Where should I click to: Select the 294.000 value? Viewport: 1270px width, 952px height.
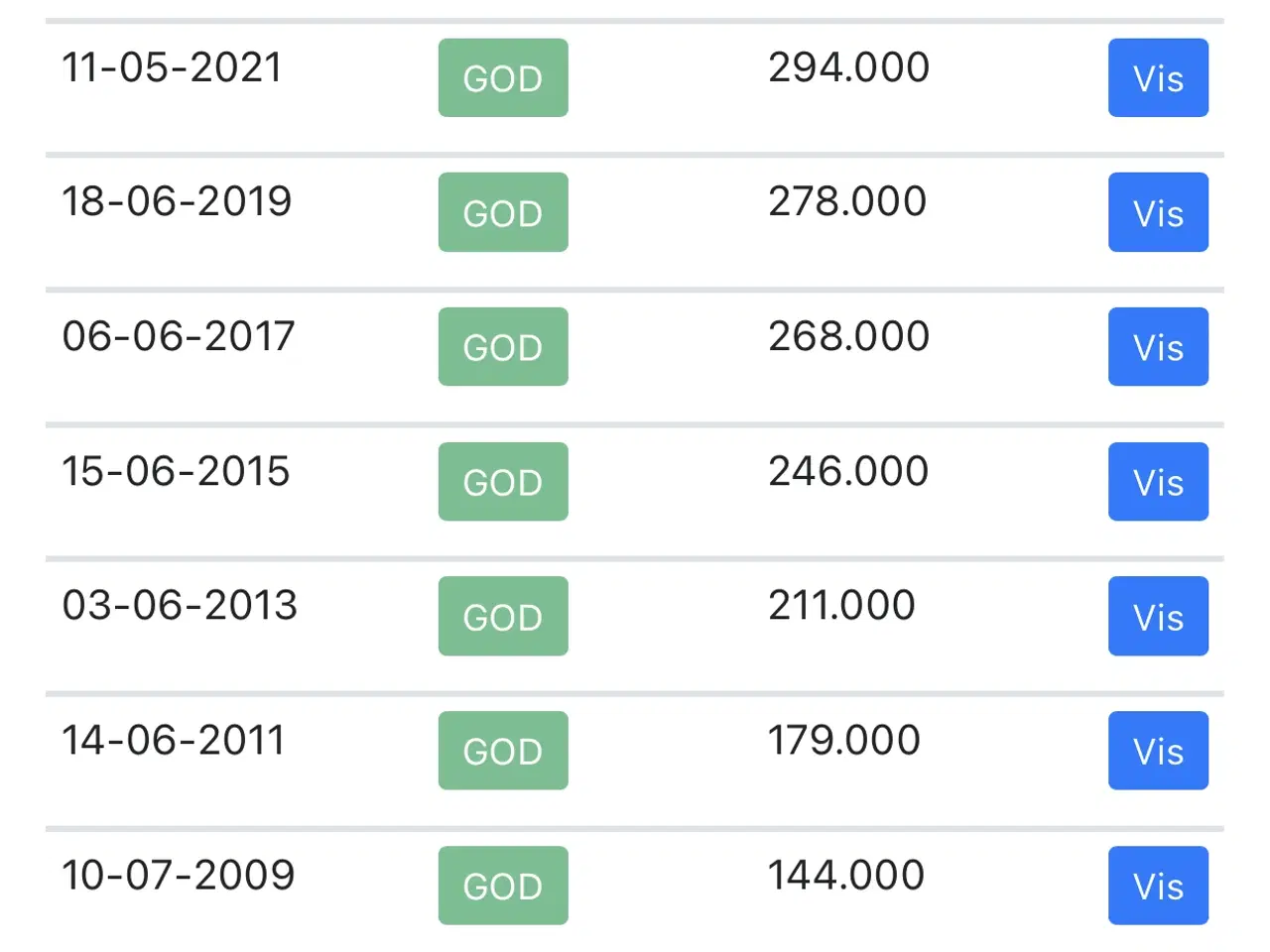pyautogui.click(x=848, y=67)
